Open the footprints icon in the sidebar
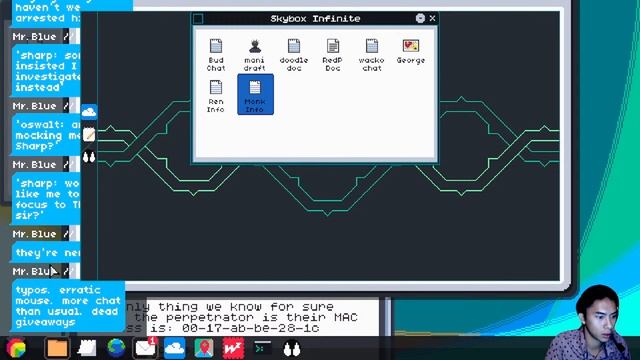 tap(89, 157)
